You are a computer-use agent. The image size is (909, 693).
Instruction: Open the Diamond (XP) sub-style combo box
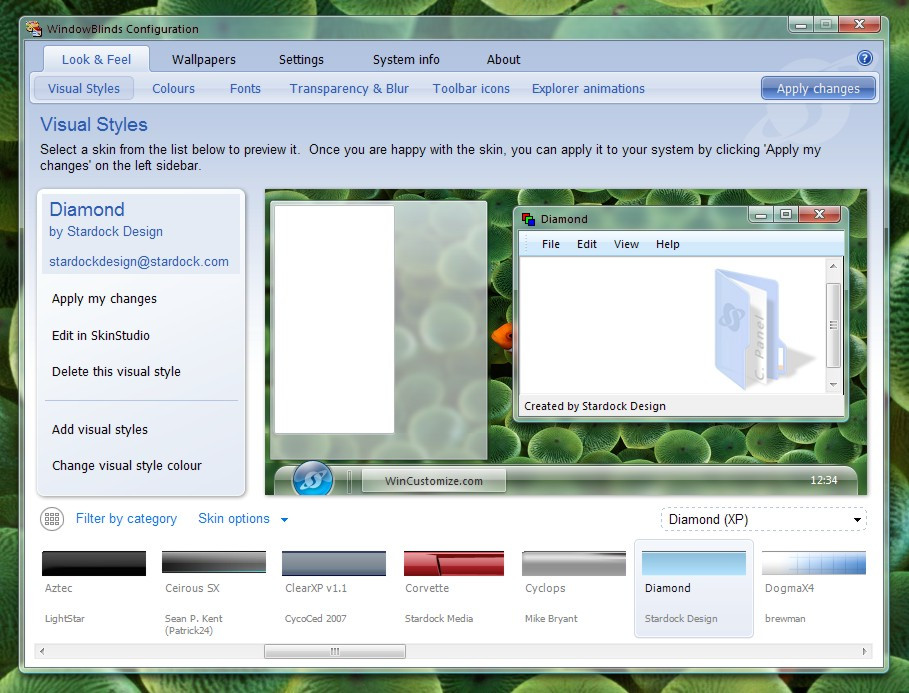[763, 519]
